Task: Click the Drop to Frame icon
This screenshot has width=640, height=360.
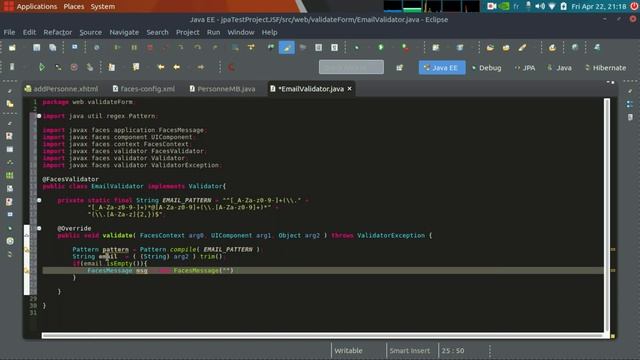Action: tap(235, 48)
